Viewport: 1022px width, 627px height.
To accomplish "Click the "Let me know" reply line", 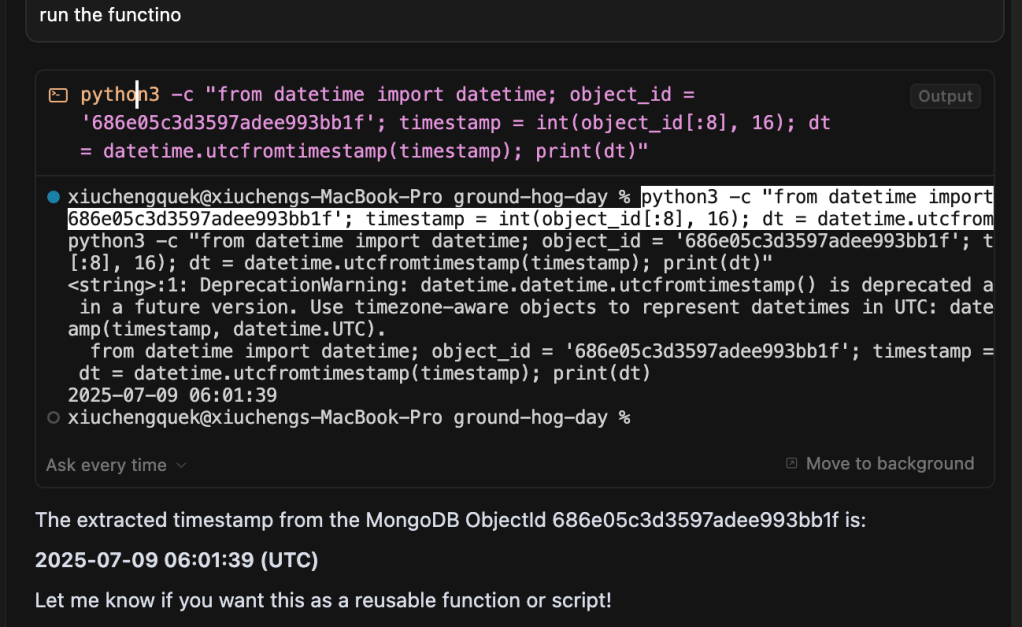I will [322, 601].
